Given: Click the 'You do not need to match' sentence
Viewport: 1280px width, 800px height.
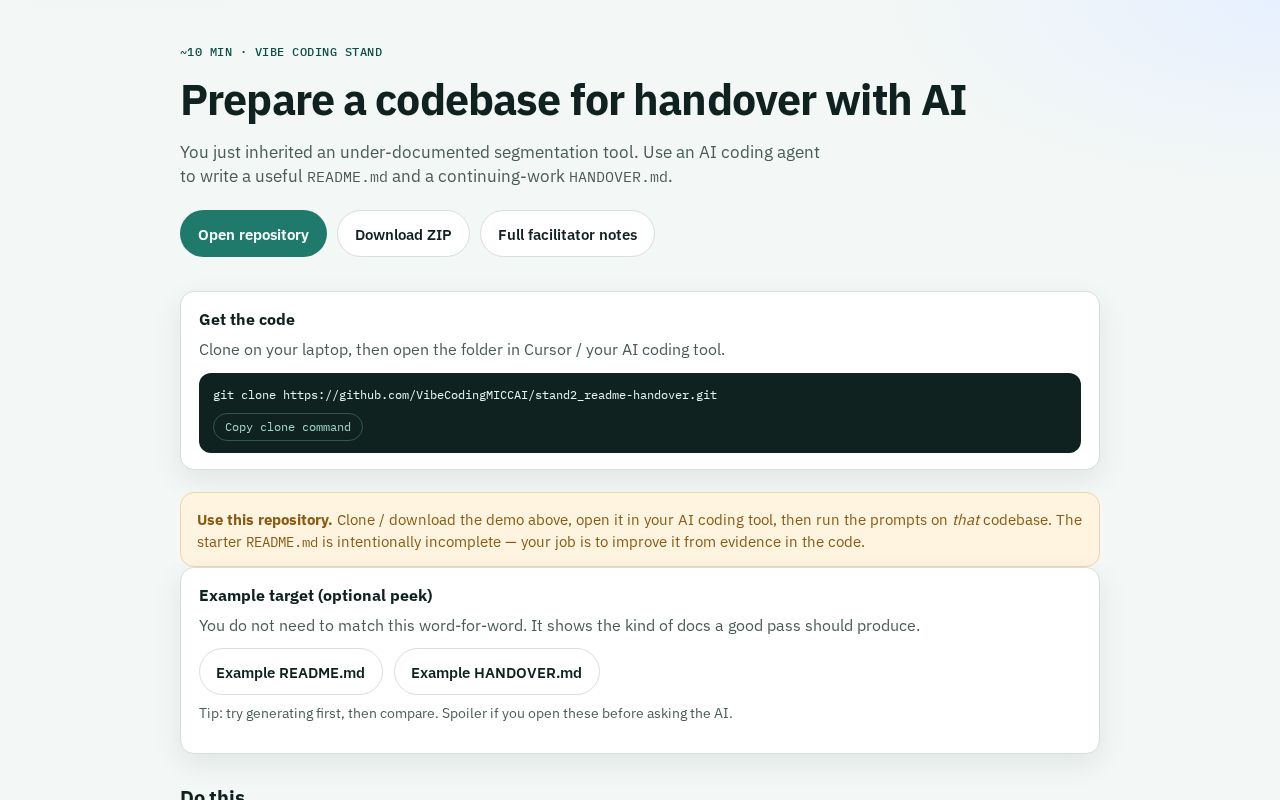Looking at the screenshot, I should coord(559,626).
